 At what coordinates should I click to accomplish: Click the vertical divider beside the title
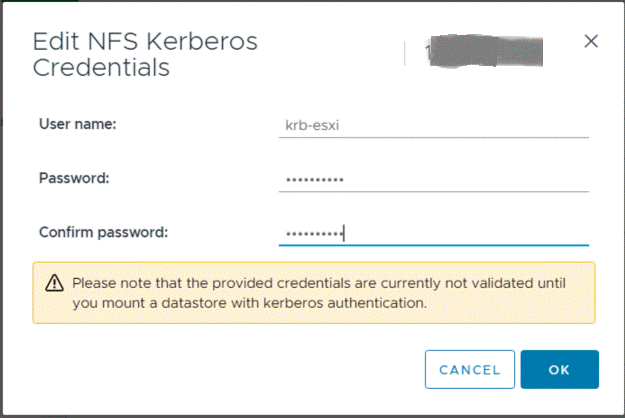[405, 53]
